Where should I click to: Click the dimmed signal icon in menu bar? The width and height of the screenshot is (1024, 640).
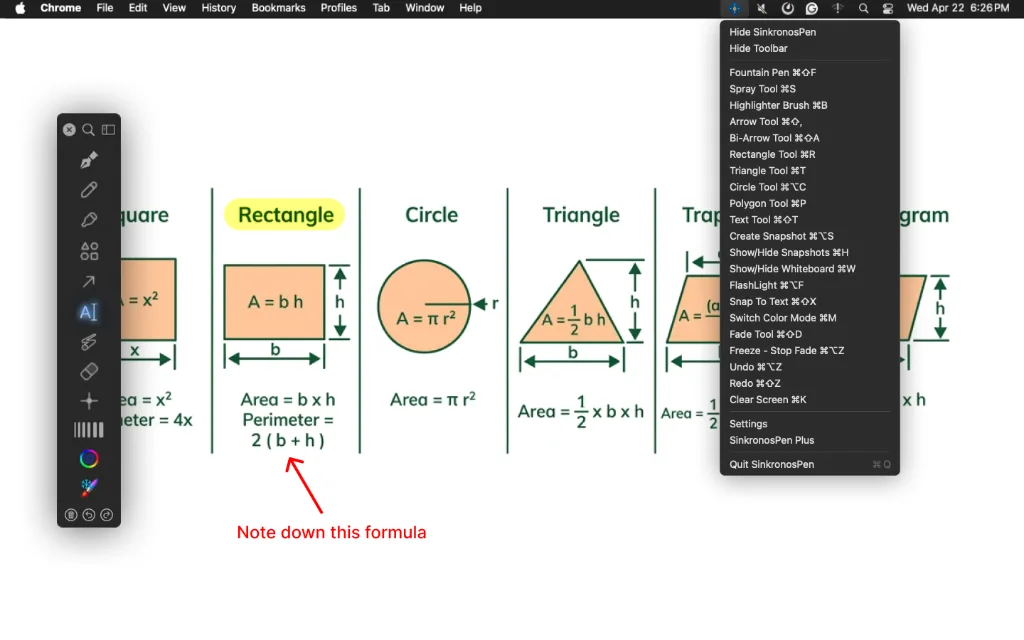click(837, 8)
